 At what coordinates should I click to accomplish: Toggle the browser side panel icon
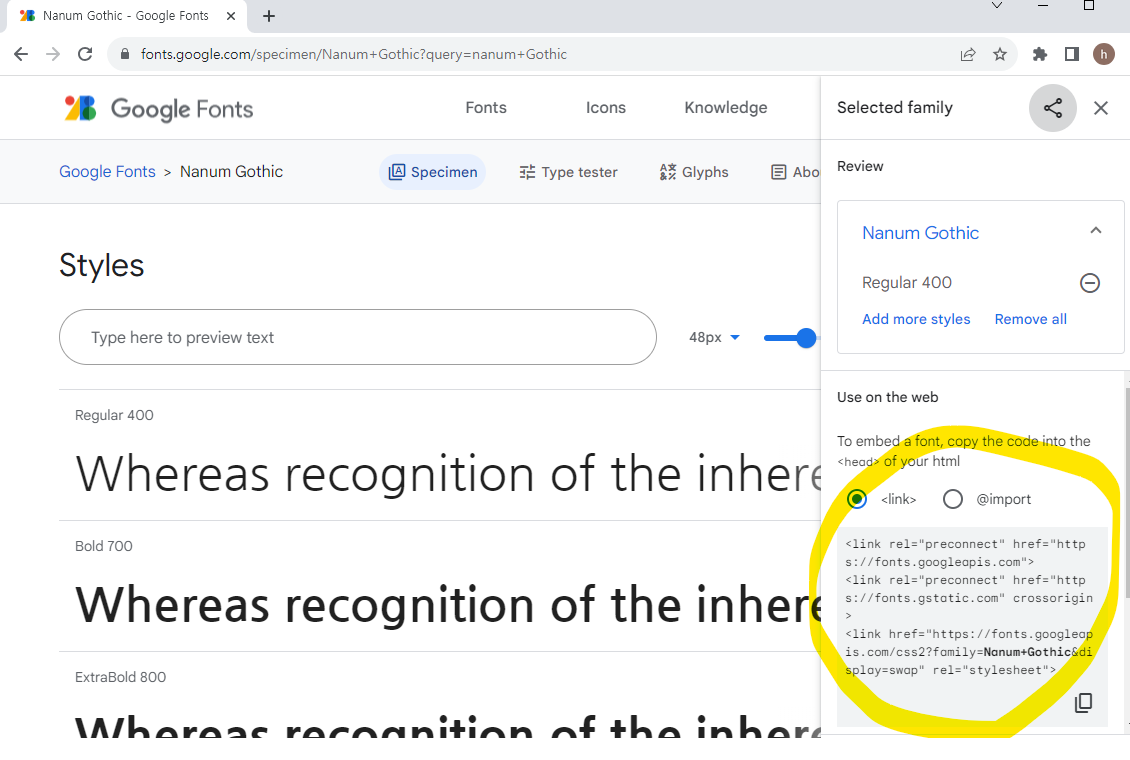pyautogui.click(x=1072, y=54)
